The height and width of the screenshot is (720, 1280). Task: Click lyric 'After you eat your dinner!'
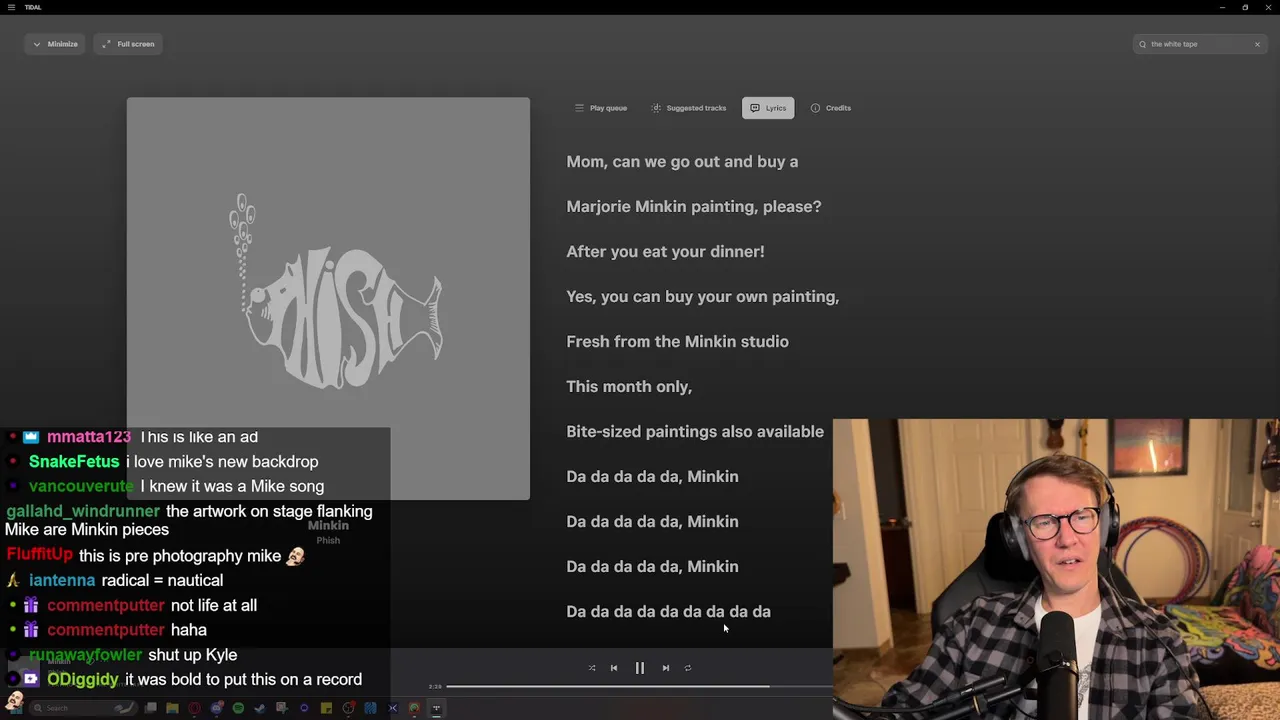point(665,252)
